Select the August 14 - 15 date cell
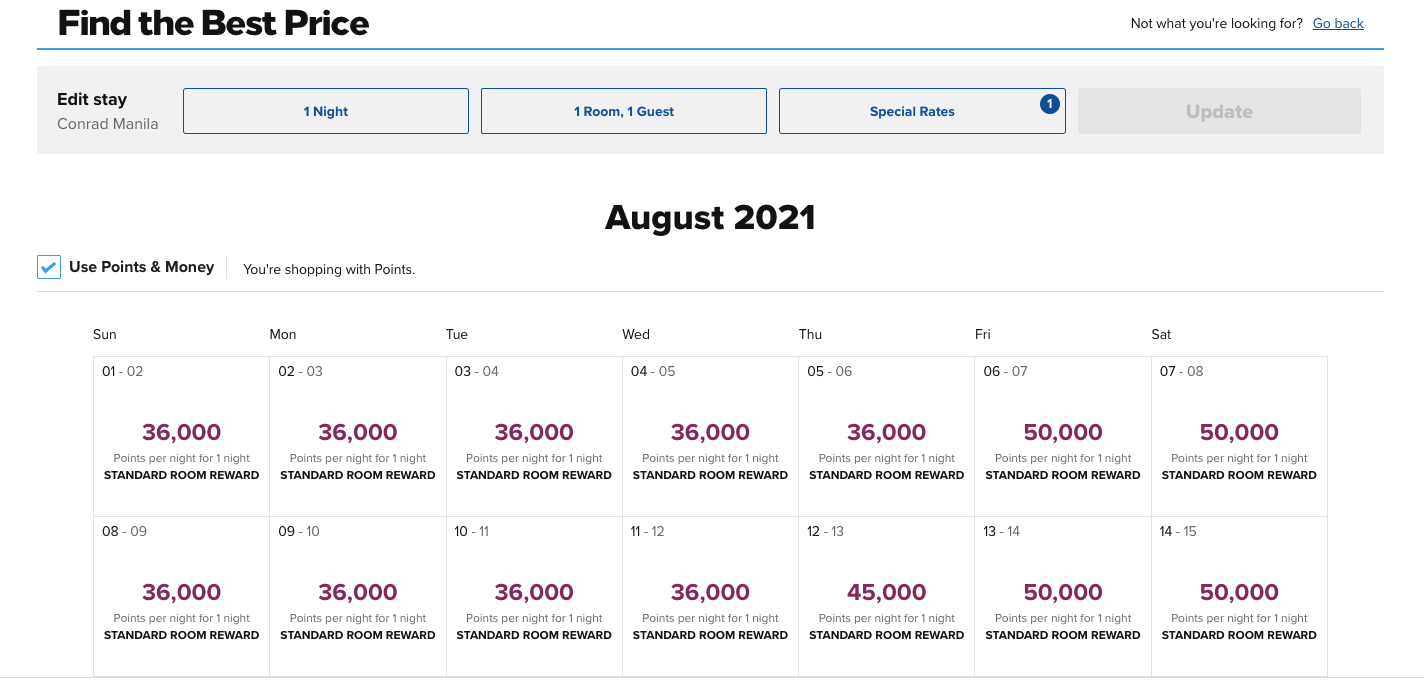 (x=1239, y=596)
